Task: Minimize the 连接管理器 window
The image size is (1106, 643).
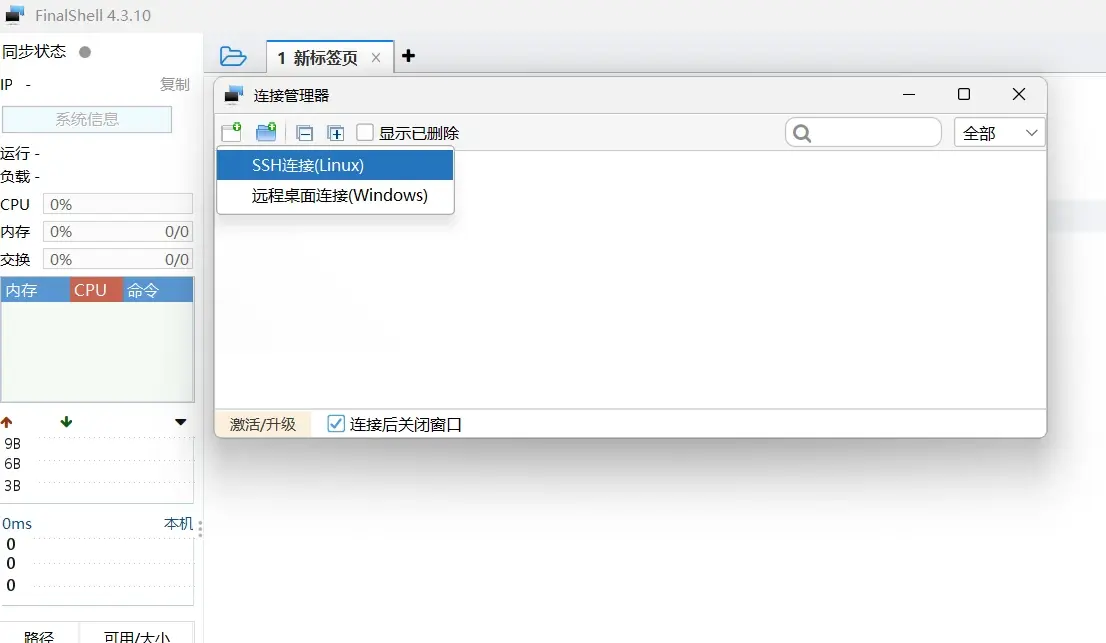Action: (x=909, y=94)
